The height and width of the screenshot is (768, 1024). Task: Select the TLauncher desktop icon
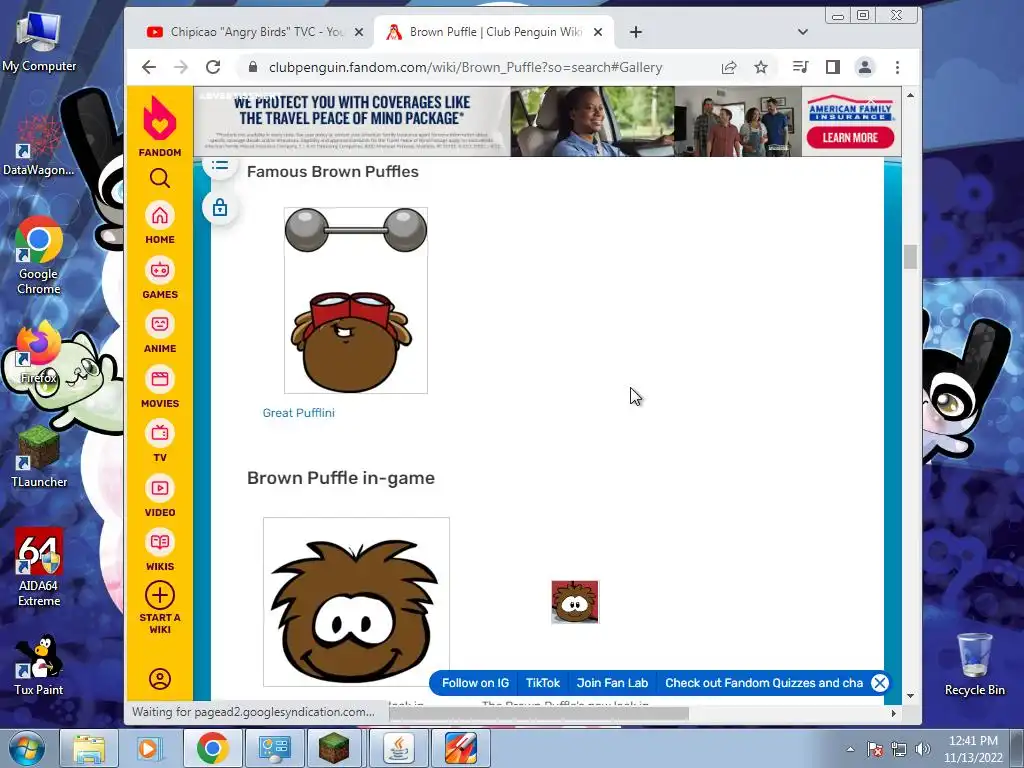point(39,457)
